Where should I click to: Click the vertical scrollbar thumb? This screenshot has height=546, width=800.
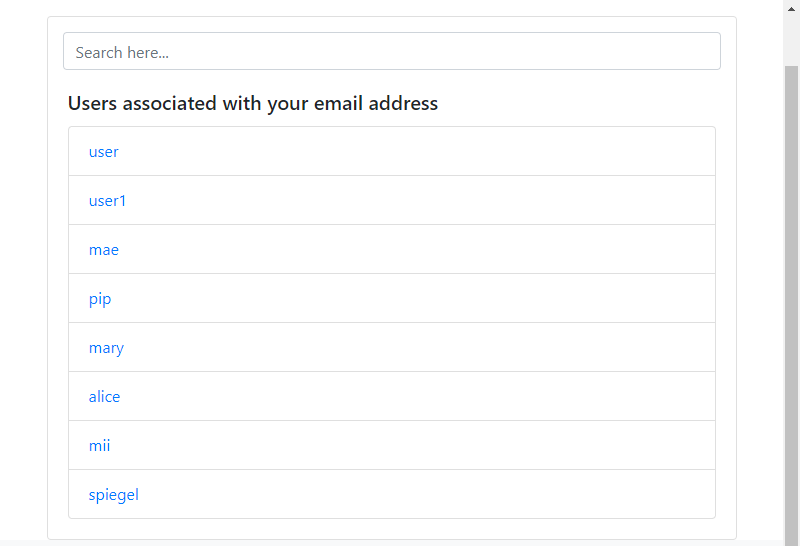(791, 300)
